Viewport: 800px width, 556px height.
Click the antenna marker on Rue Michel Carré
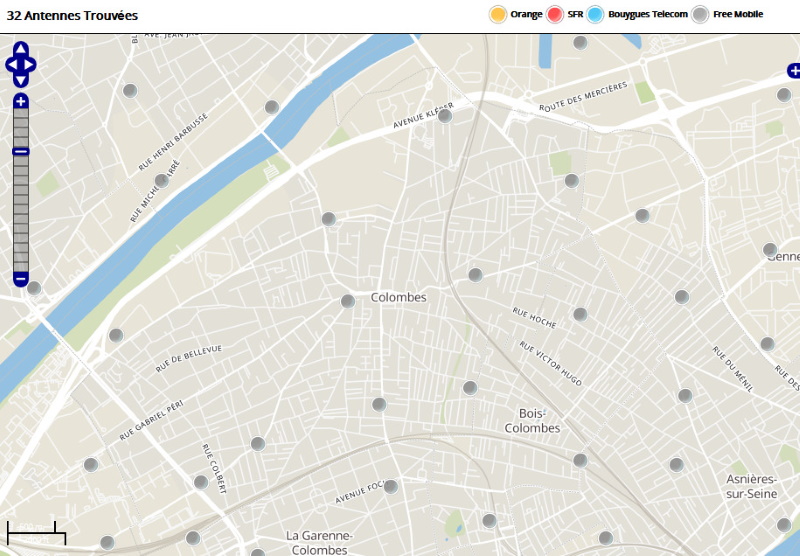pyautogui.click(x=161, y=181)
